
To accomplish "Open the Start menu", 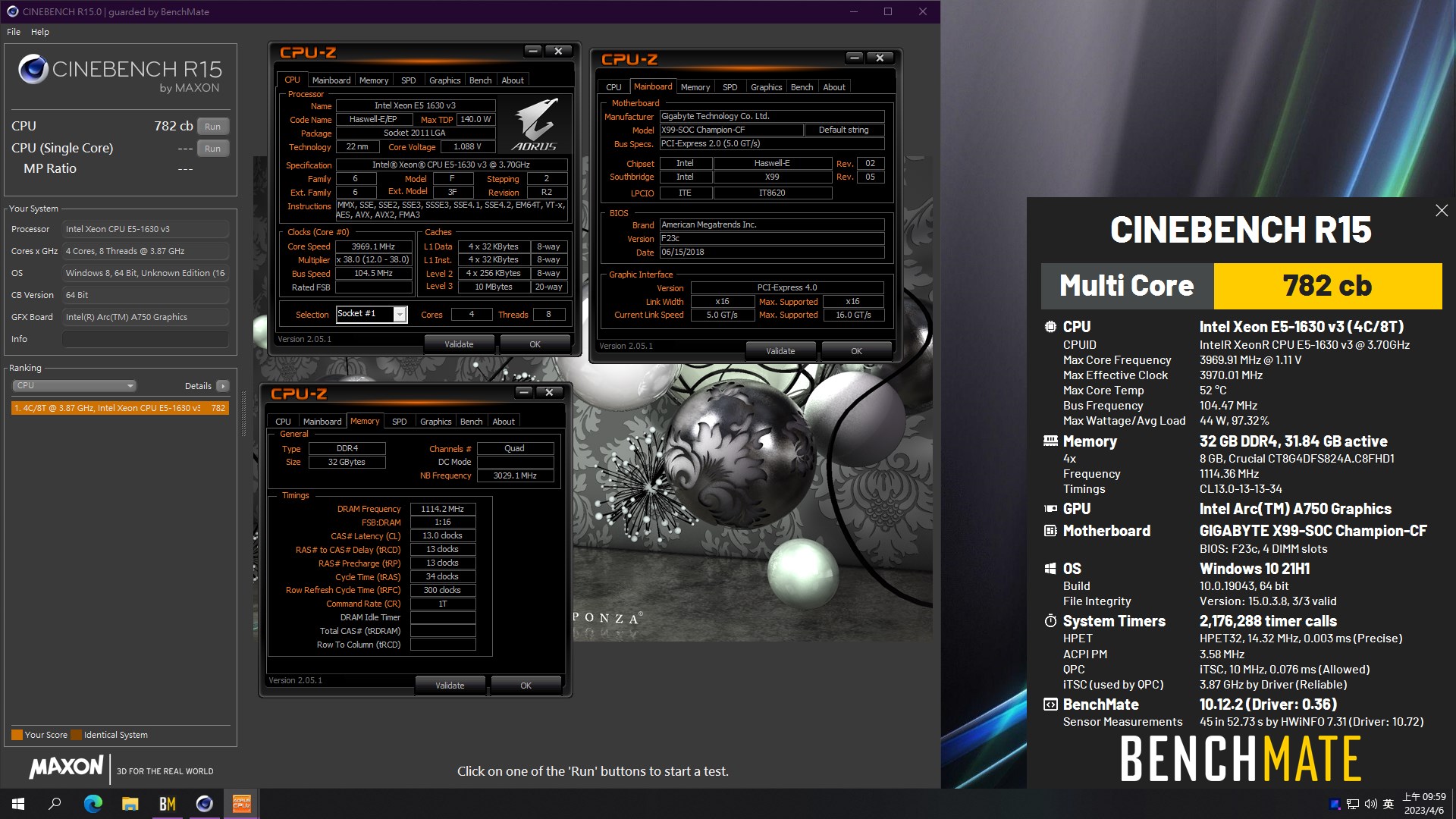I will pos(18,804).
